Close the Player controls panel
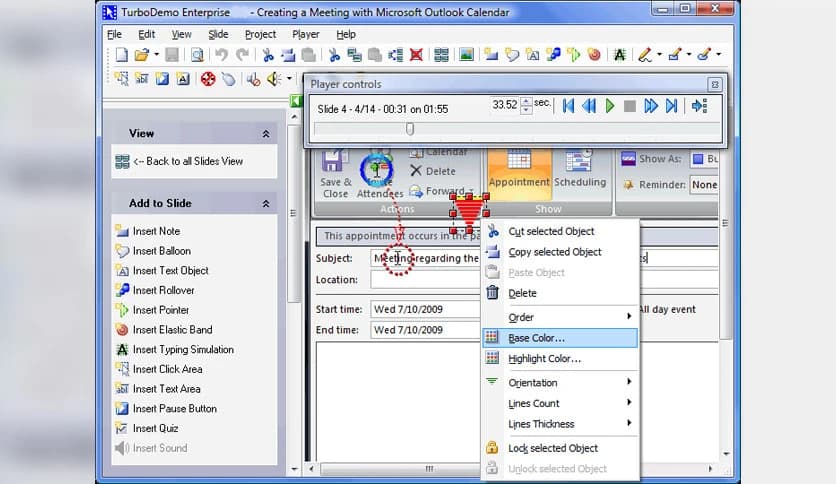836x484 pixels. [x=715, y=84]
